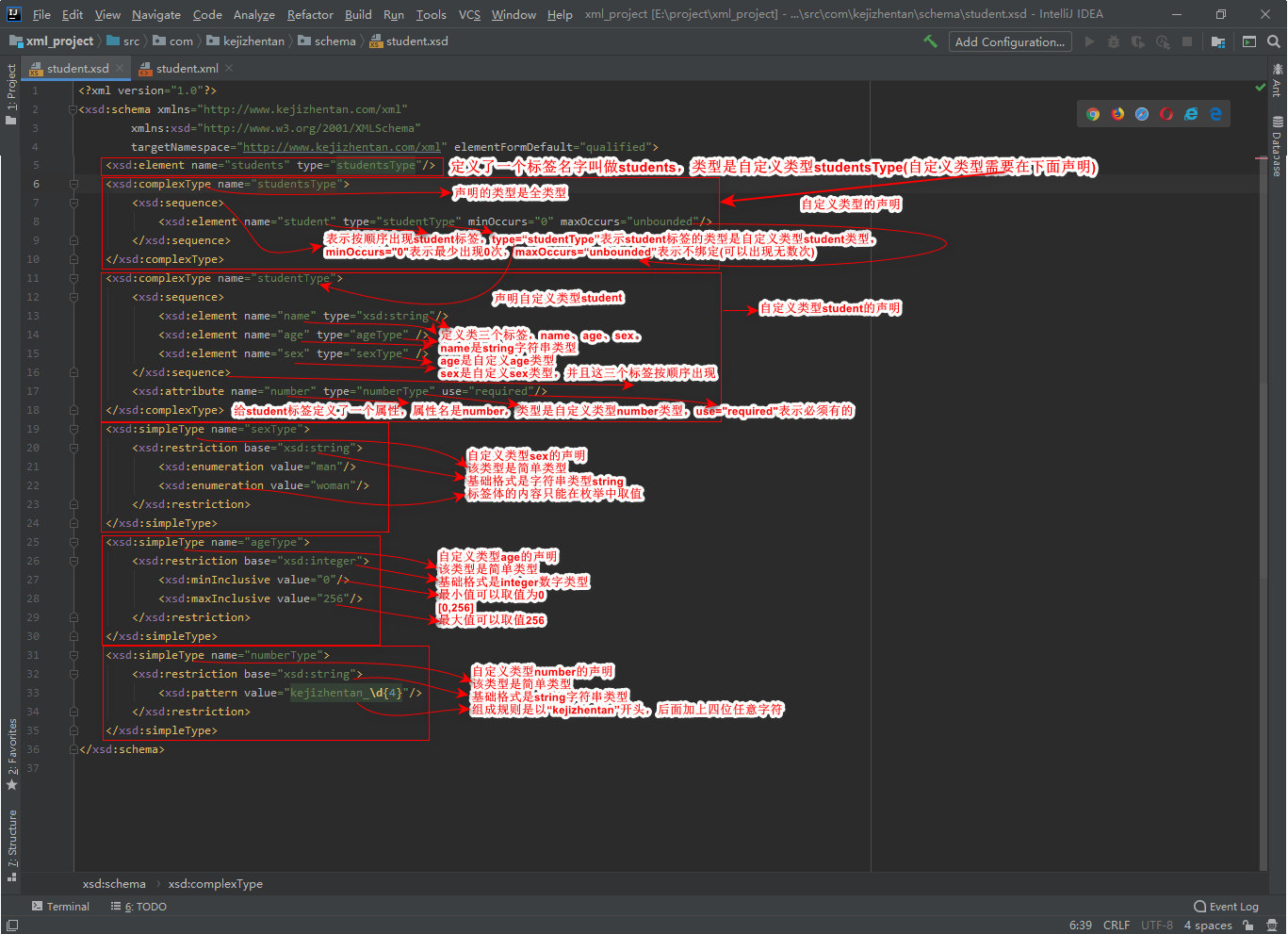Click the targetNamespace URL on line 4
The image size is (1288, 934).
343,147
